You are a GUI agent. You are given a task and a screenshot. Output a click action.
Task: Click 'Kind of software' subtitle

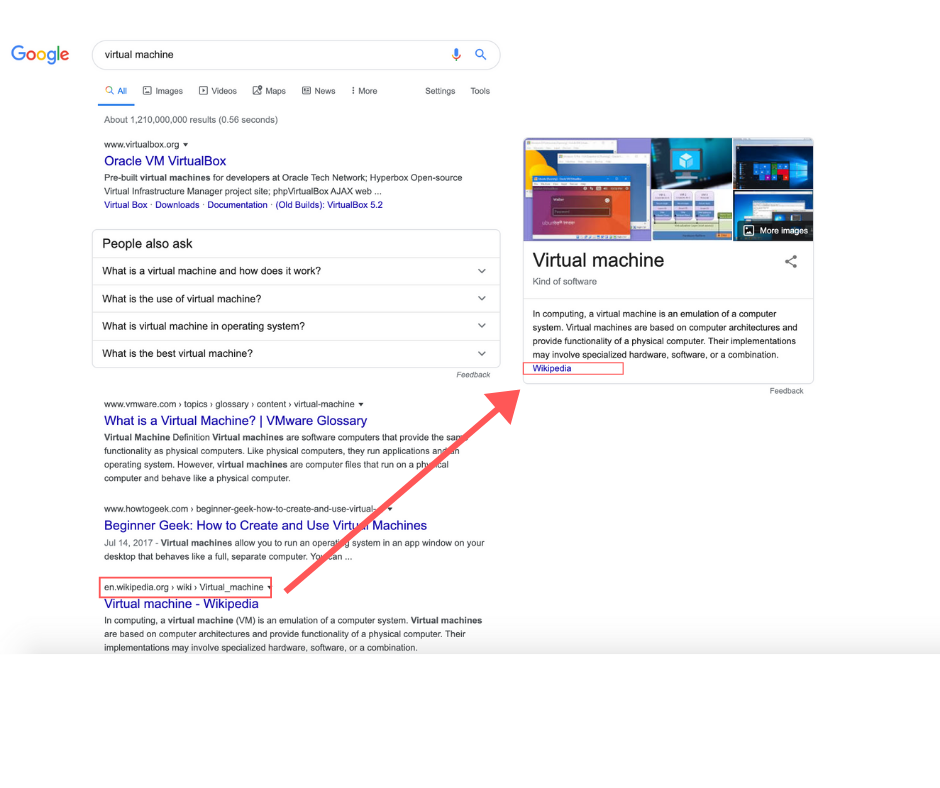pos(564,281)
